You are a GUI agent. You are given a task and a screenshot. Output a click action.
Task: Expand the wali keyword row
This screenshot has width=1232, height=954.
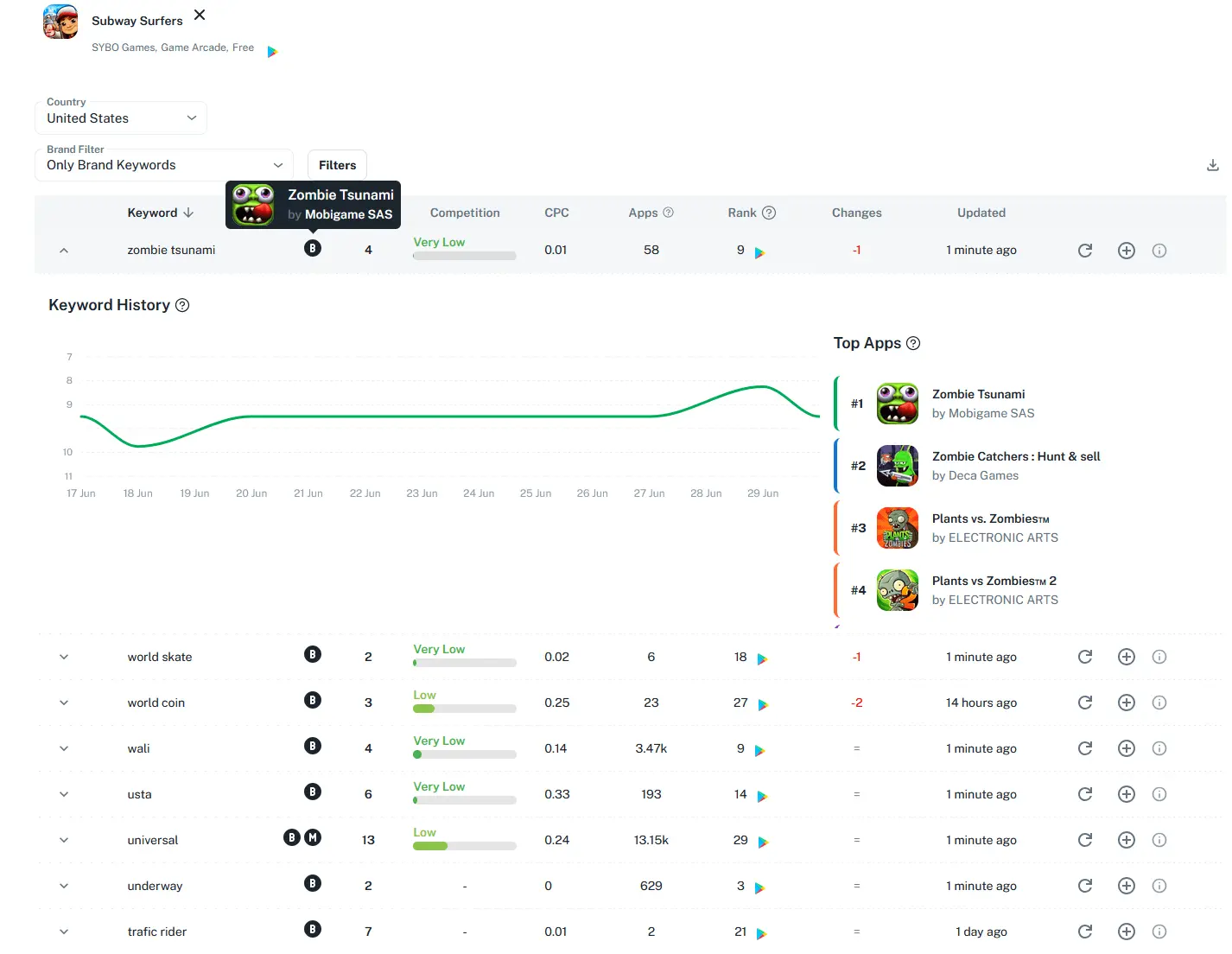[64, 748]
